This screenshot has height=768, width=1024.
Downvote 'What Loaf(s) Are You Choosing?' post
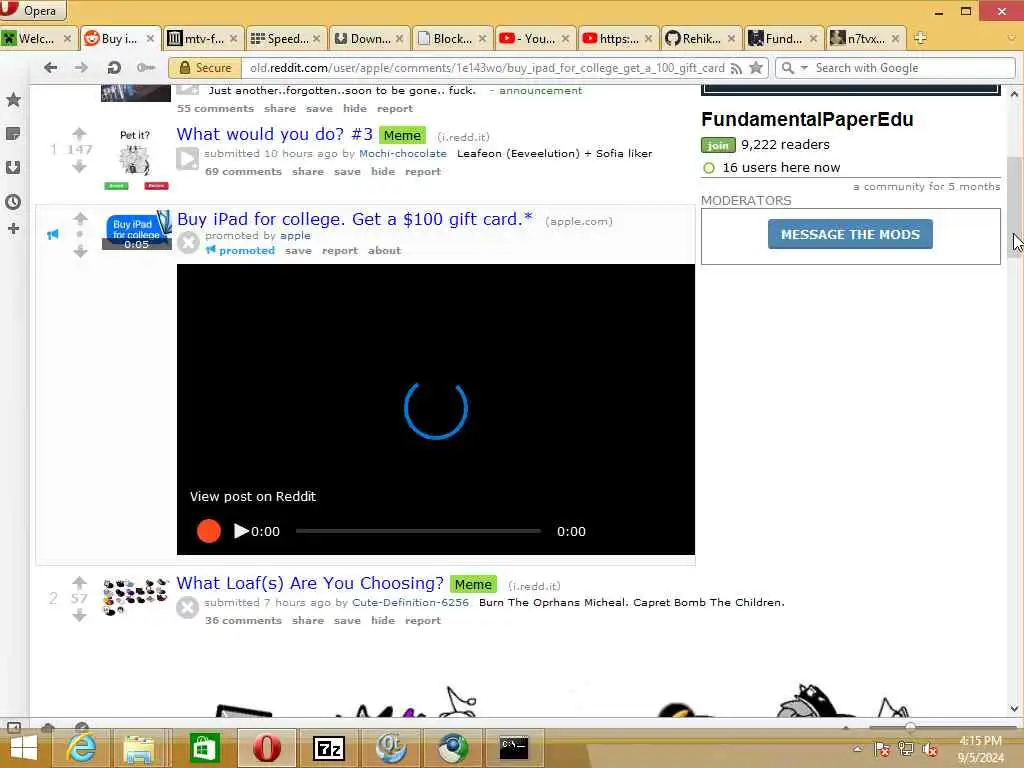pos(80,615)
